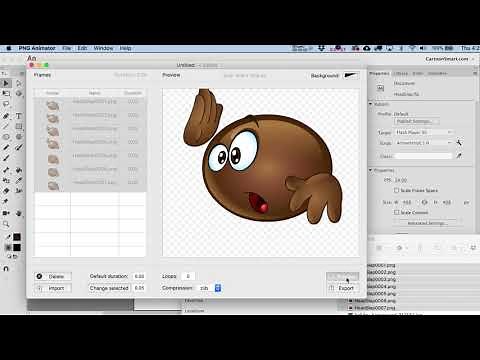Screen dimensions: 480x360
Task: Open the Target Flash Player dropdown
Action: (x=424, y=132)
